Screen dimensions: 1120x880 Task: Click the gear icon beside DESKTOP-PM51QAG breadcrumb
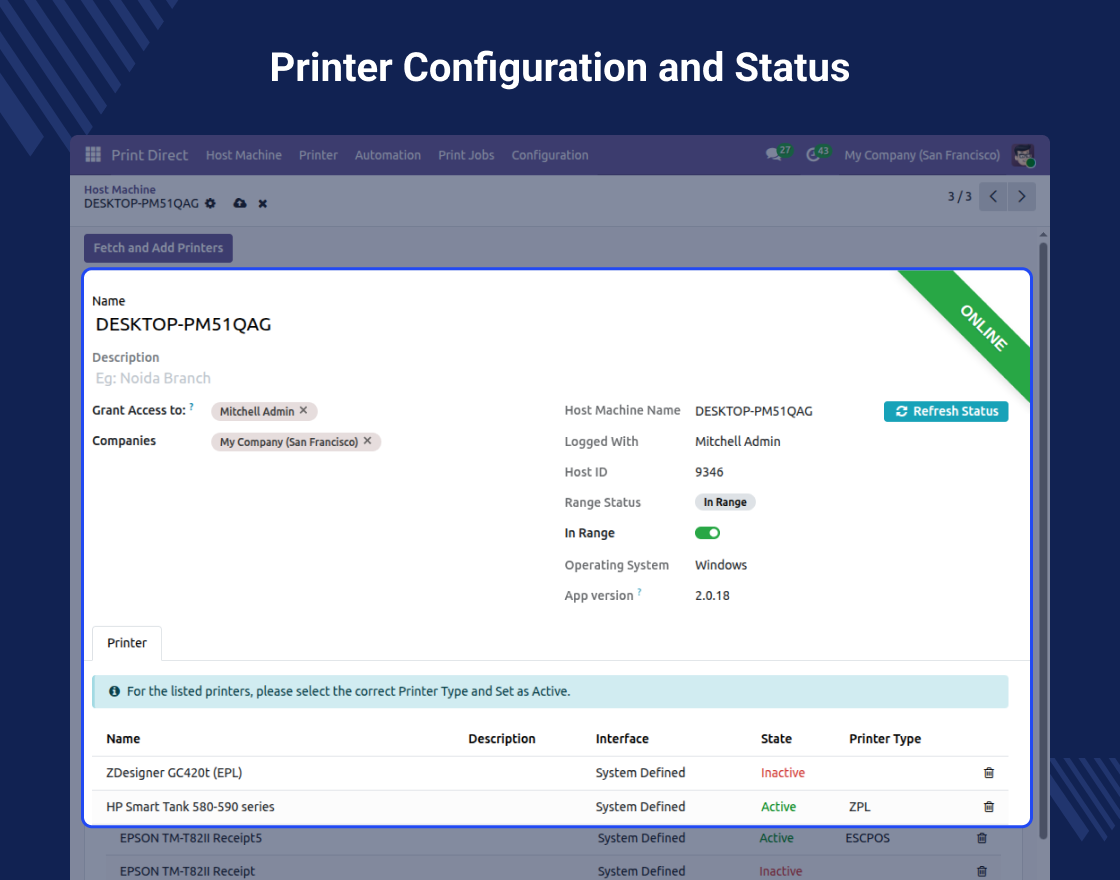tap(210, 203)
